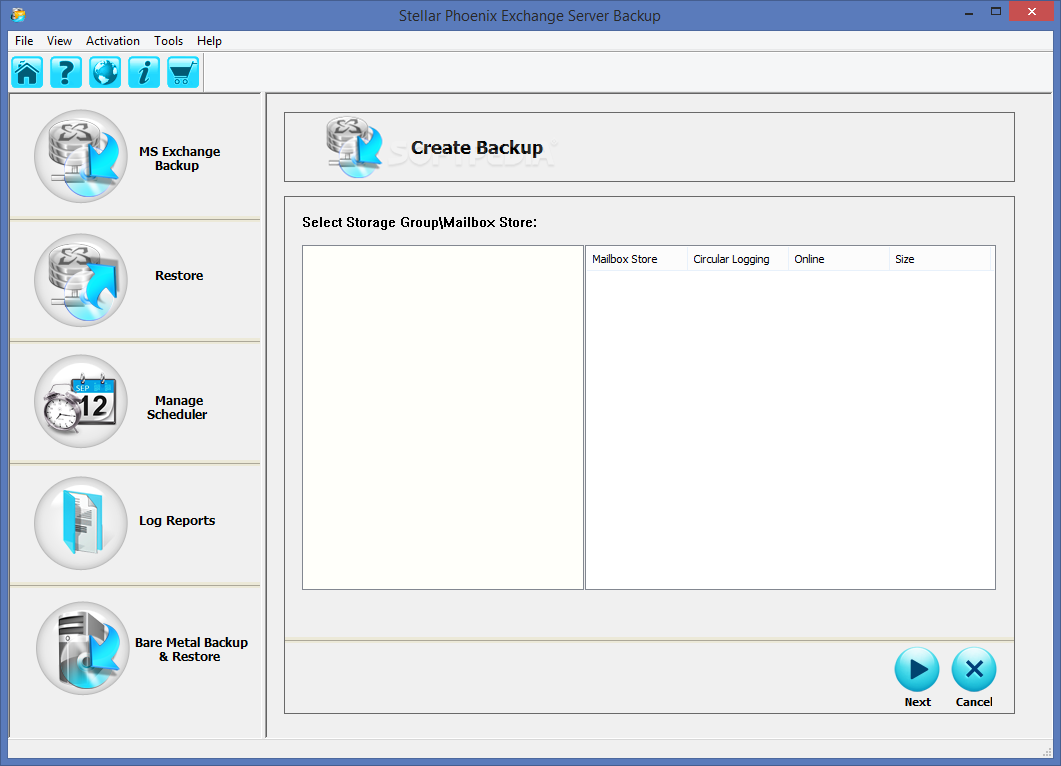This screenshot has height=766, width=1061.
Task: Click the Online column header
Action: [x=838, y=259]
